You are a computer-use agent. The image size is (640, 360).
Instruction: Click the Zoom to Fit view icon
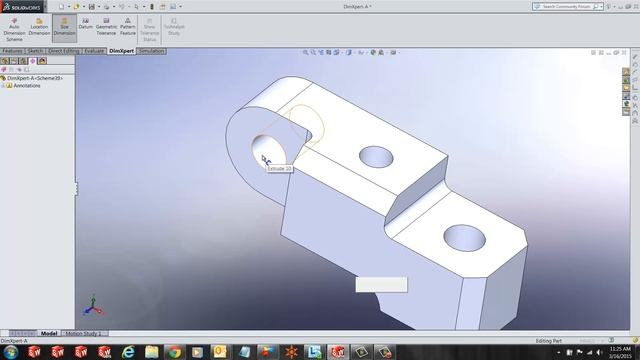(x=305, y=52)
